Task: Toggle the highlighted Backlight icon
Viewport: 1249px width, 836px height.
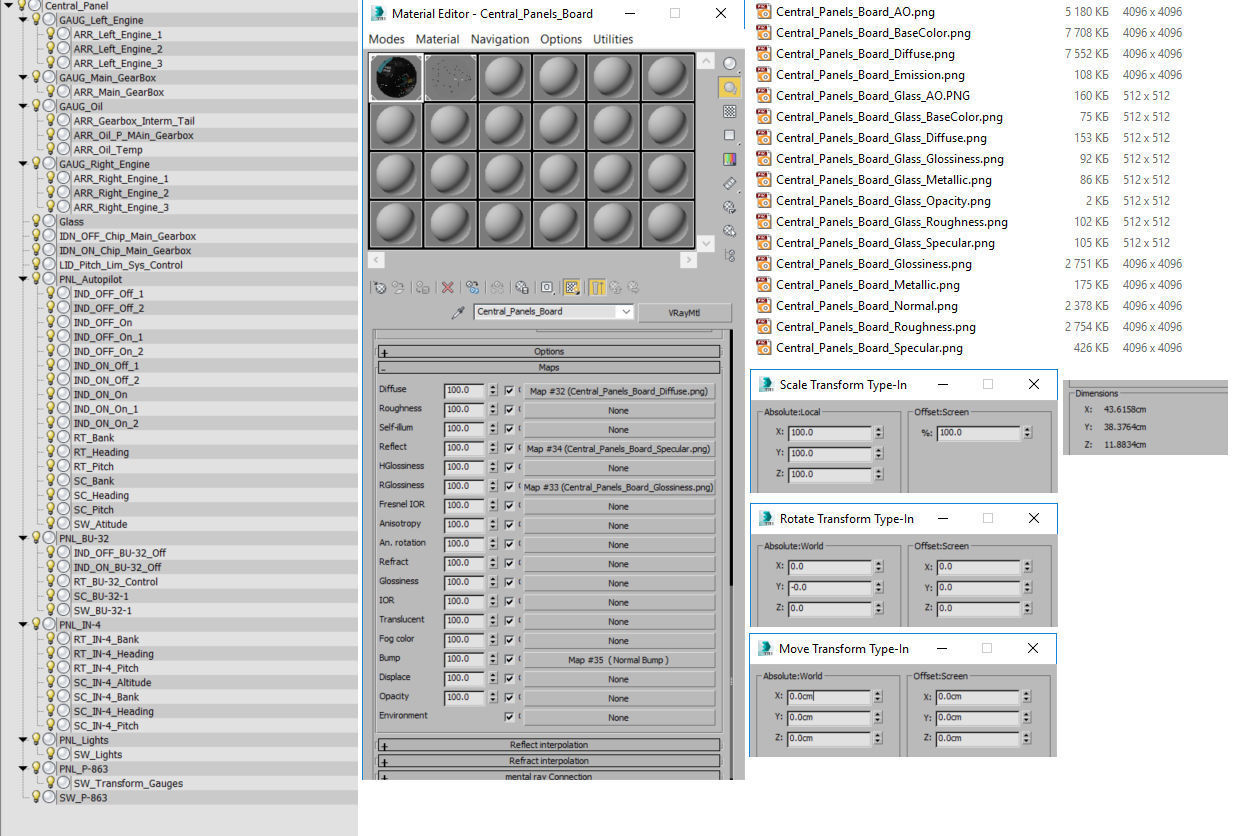Action: (x=730, y=88)
